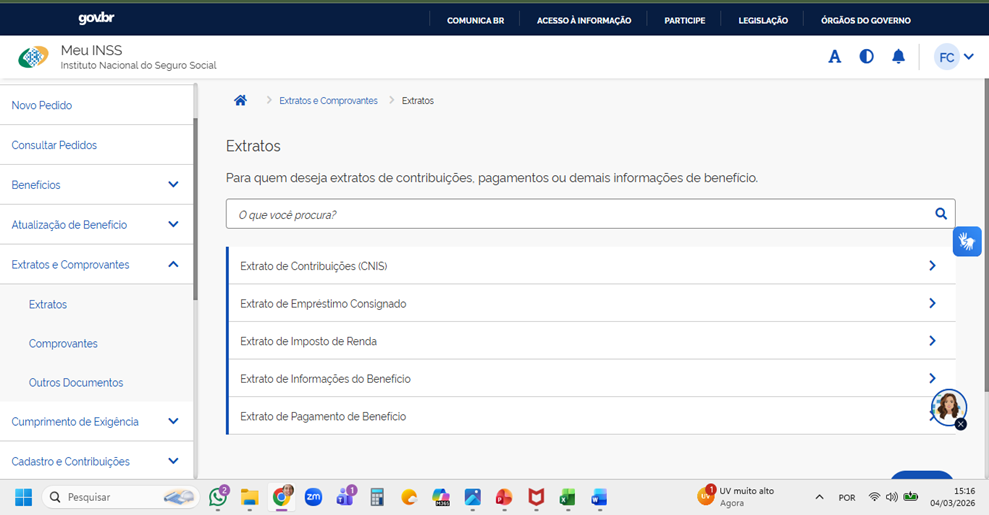Dismiss the assistant avatar with X

pos(961,424)
